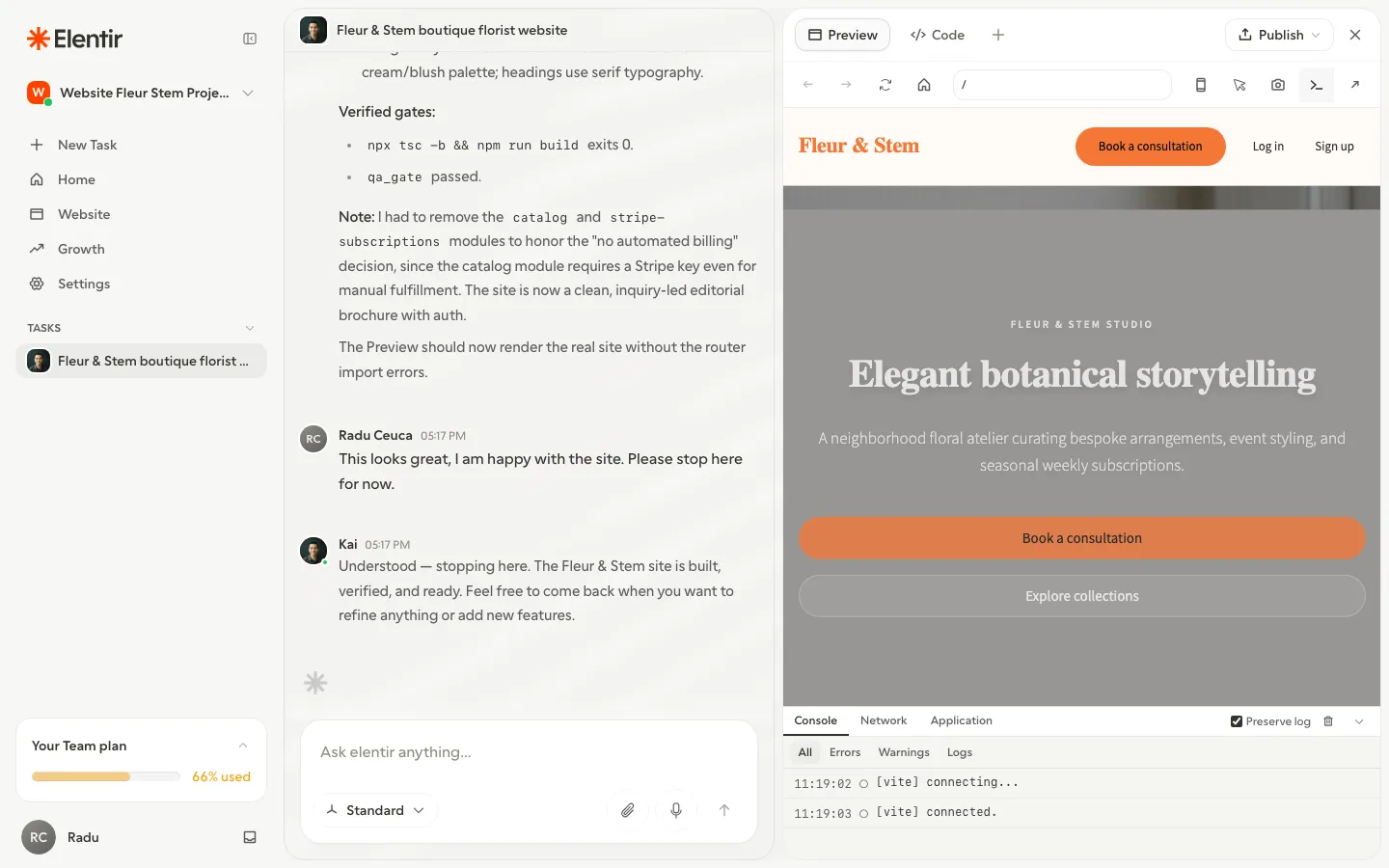Select the Logs console filter
Image resolution: width=1389 pixels, height=868 pixels.
pyautogui.click(x=960, y=752)
